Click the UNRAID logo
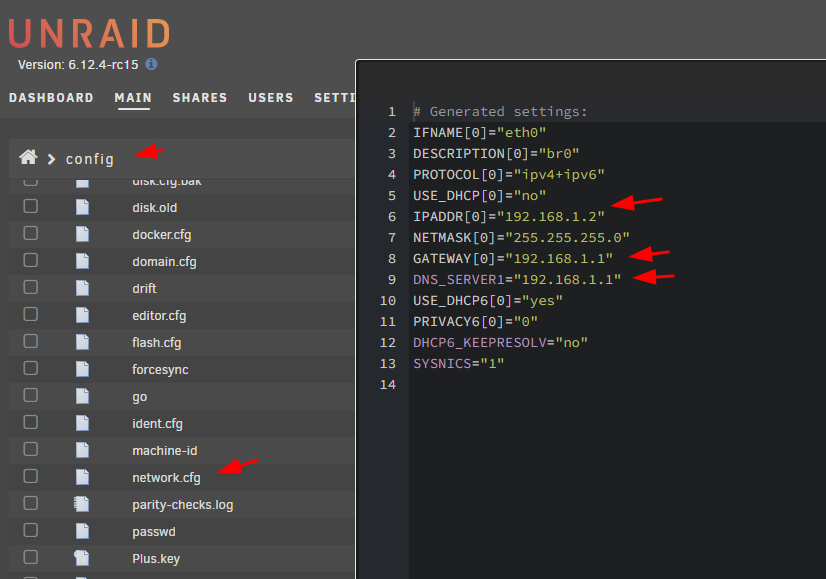Screen dimensions: 826x579 (x=89, y=33)
